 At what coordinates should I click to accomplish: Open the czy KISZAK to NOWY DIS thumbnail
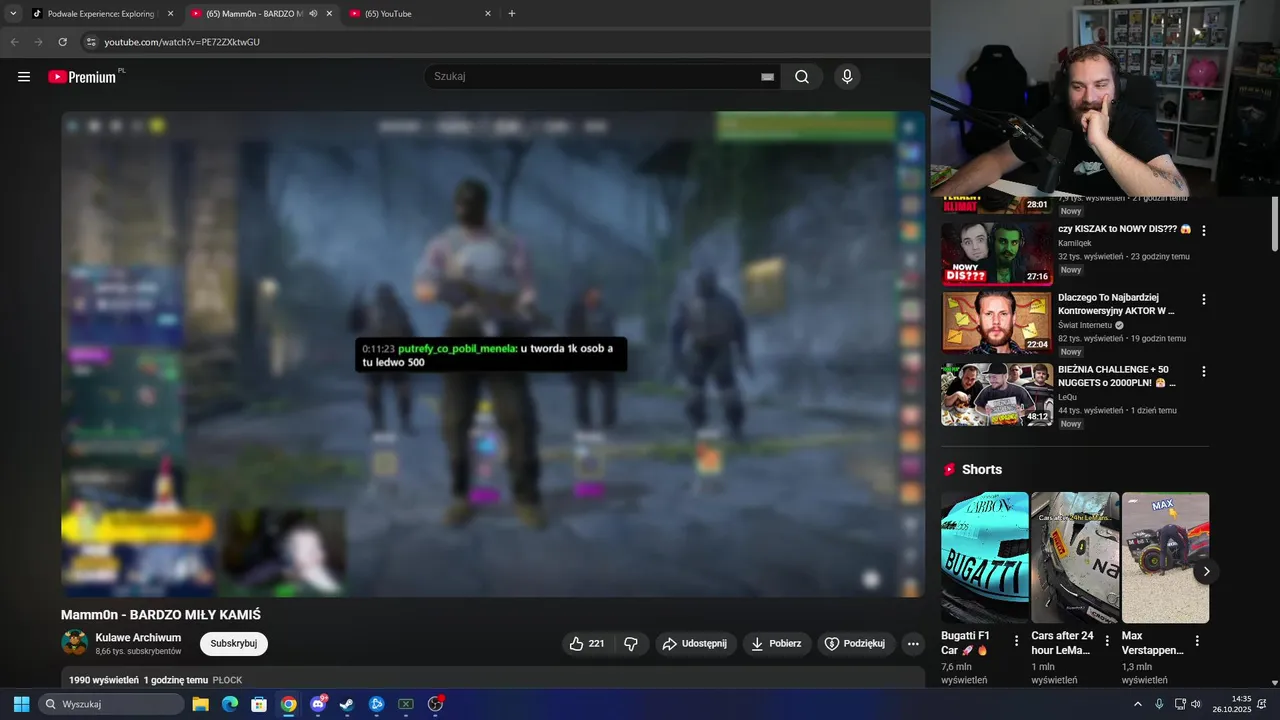996,253
